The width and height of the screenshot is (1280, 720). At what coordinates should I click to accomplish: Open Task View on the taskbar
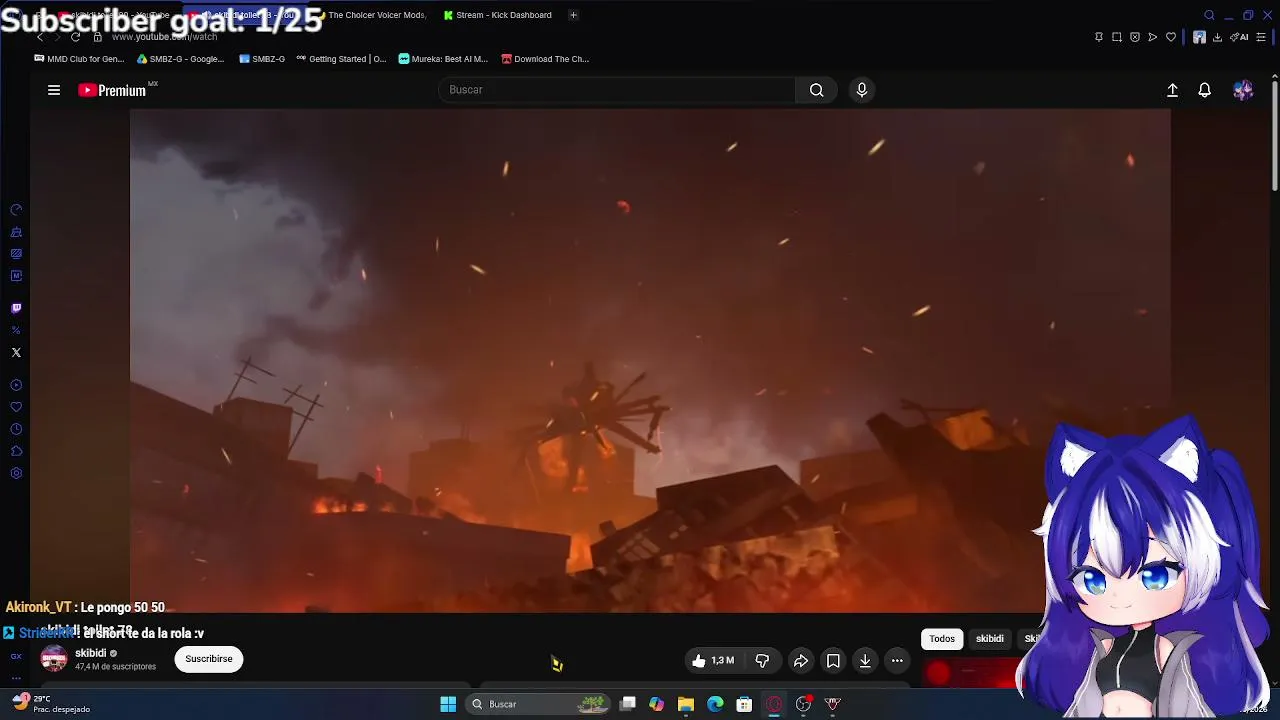tap(628, 704)
